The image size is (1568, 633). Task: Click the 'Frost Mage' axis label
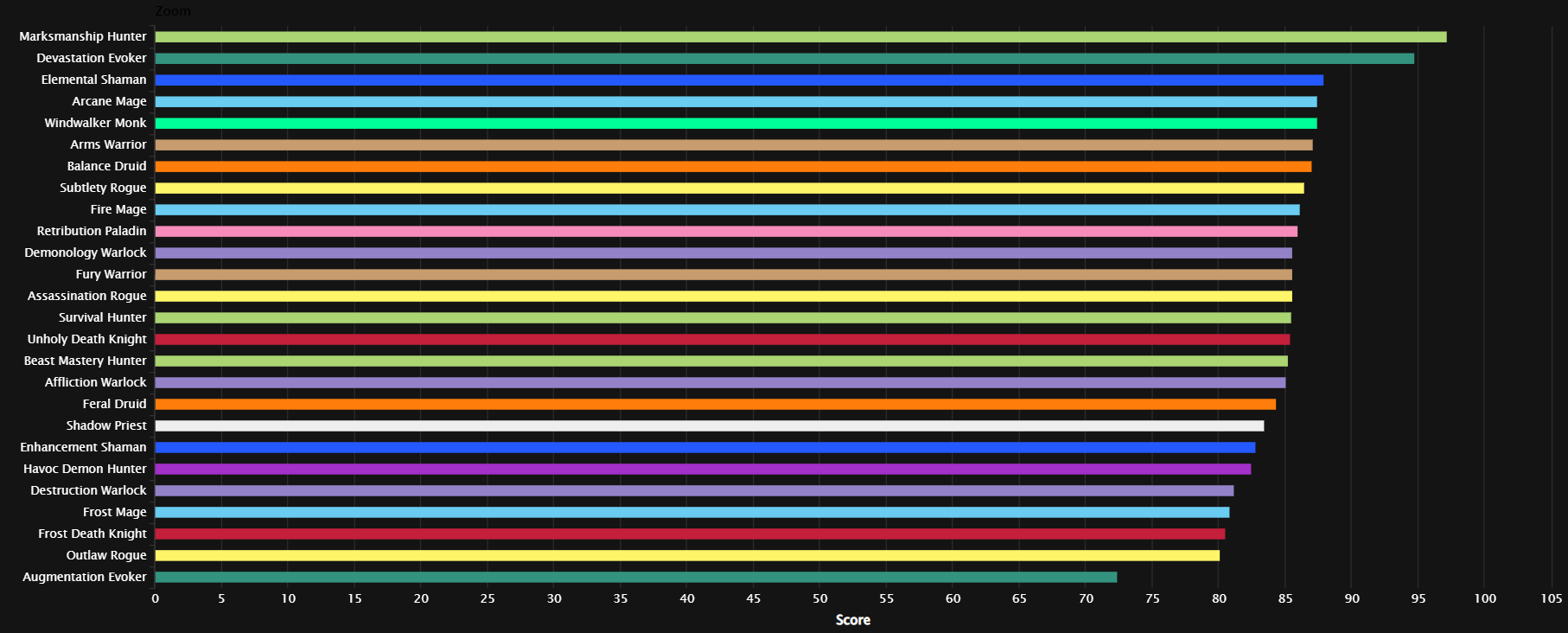click(x=115, y=512)
